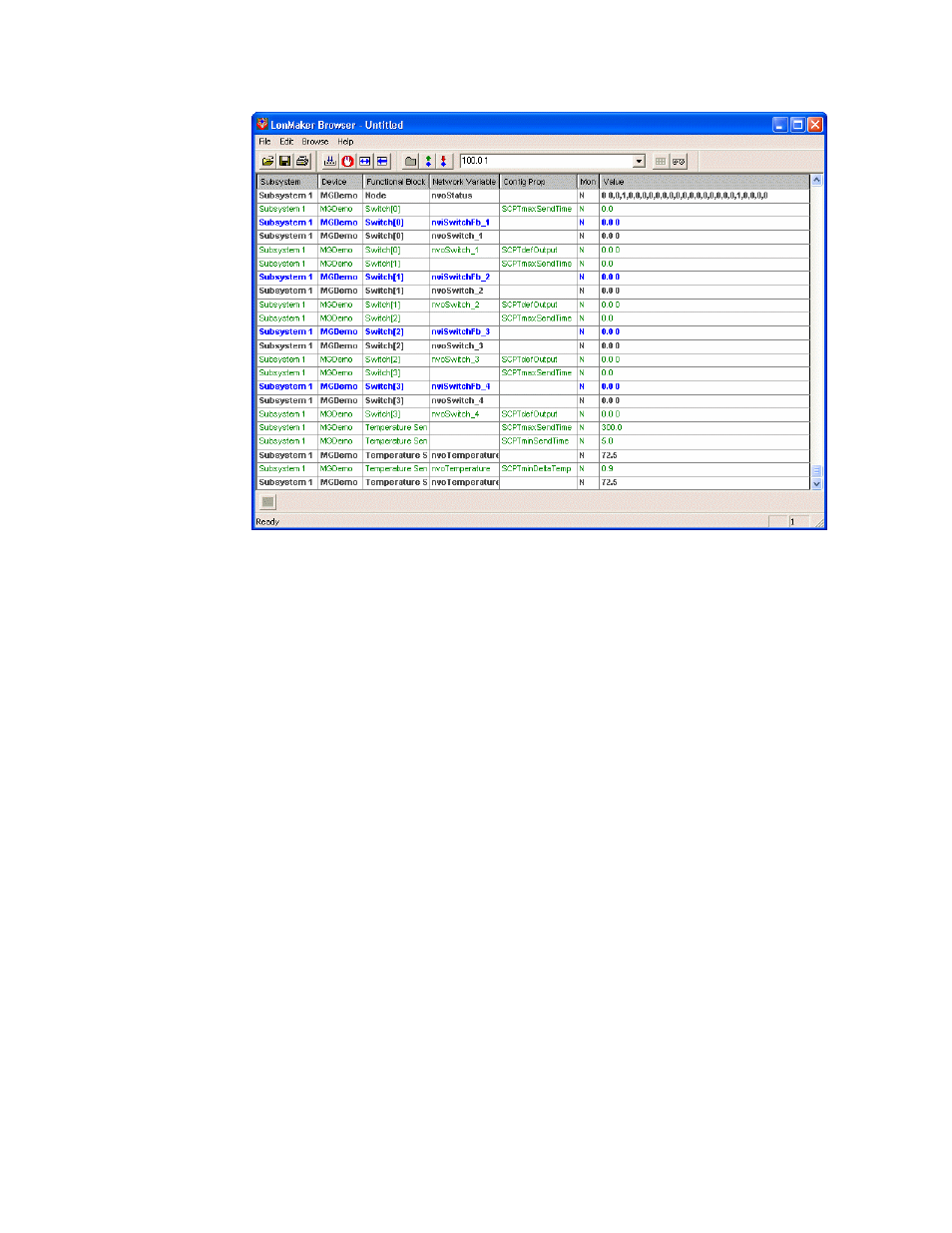The image size is (952, 1233).
Task: Click the status bar panel showing 1
Action: click(x=798, y=522)
